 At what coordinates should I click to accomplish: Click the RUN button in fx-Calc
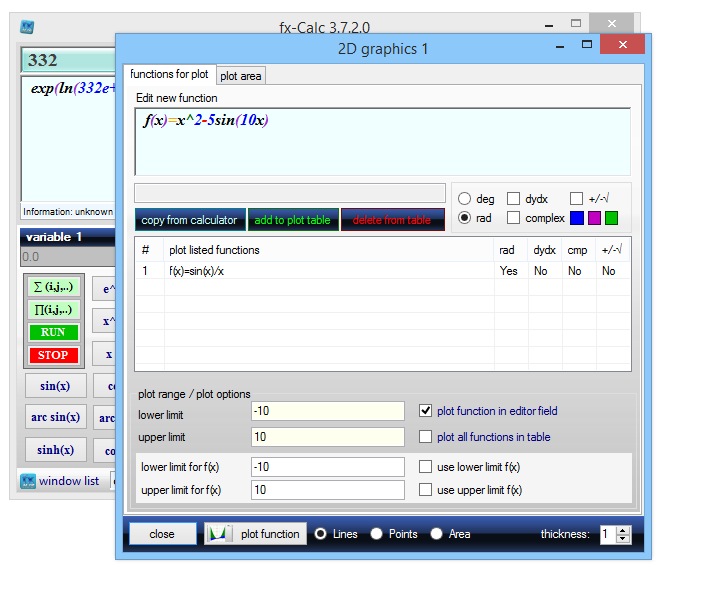tap(54, 332)
